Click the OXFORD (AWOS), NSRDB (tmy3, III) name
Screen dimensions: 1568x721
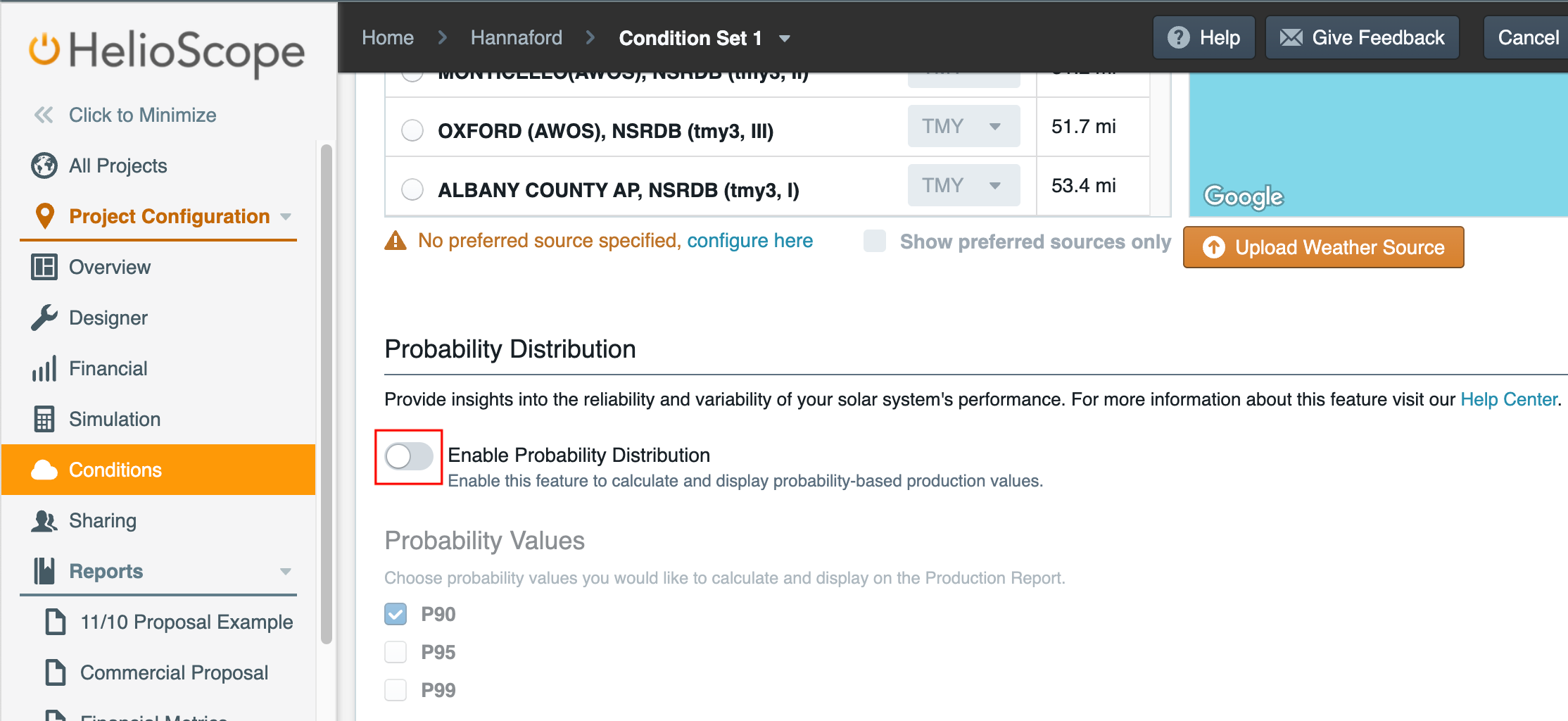(x=605, y=131)
